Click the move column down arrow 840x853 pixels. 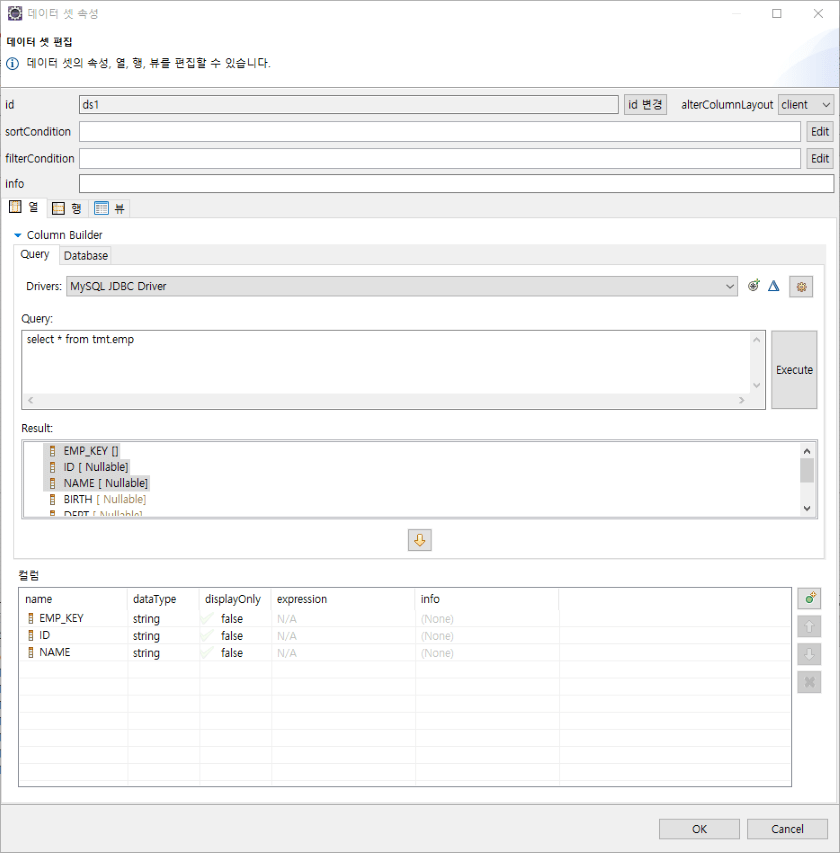pos(810,654)
